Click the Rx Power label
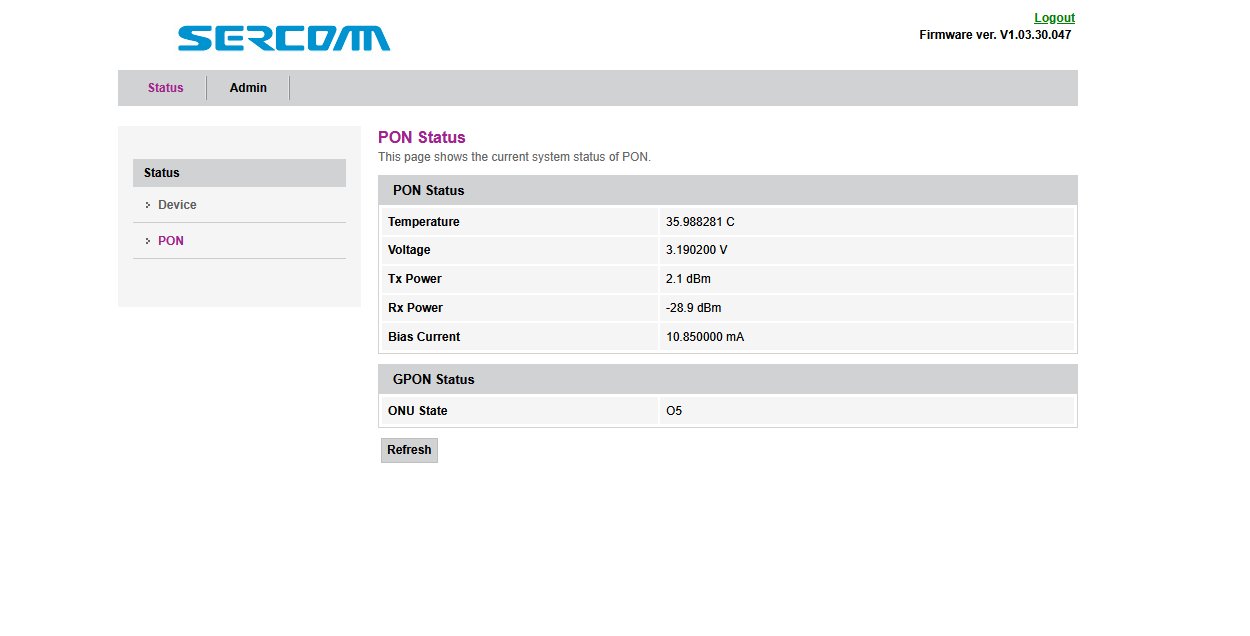 point(415,308)
